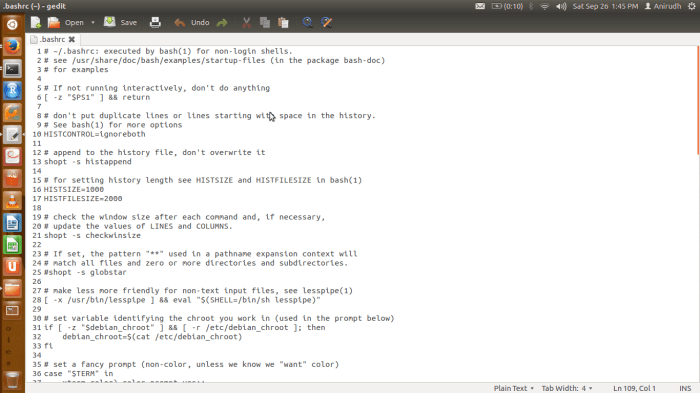This screenshot has width=700, height=393.
Task: Paste from clipboard using toolbar icon
Action: [x=283, y=22]
